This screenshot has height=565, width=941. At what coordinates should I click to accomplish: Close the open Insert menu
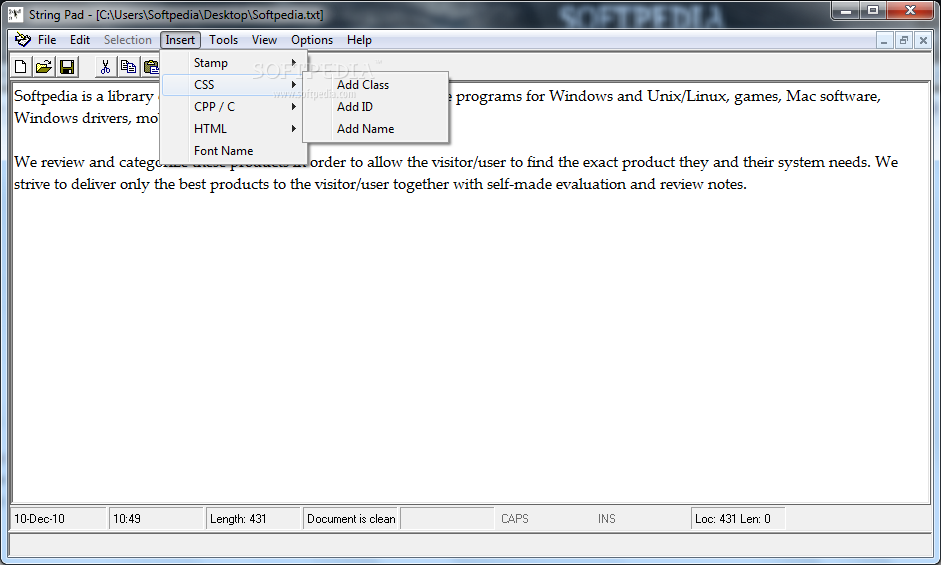(180, 40)
